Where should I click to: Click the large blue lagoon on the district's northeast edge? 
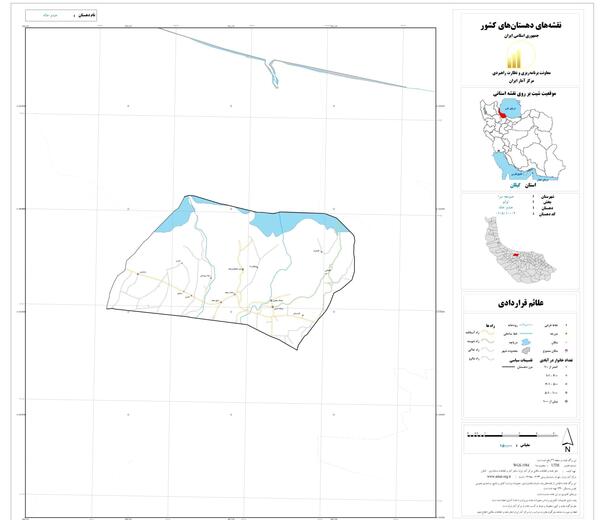pyautogui.click(x=298, y=224)
